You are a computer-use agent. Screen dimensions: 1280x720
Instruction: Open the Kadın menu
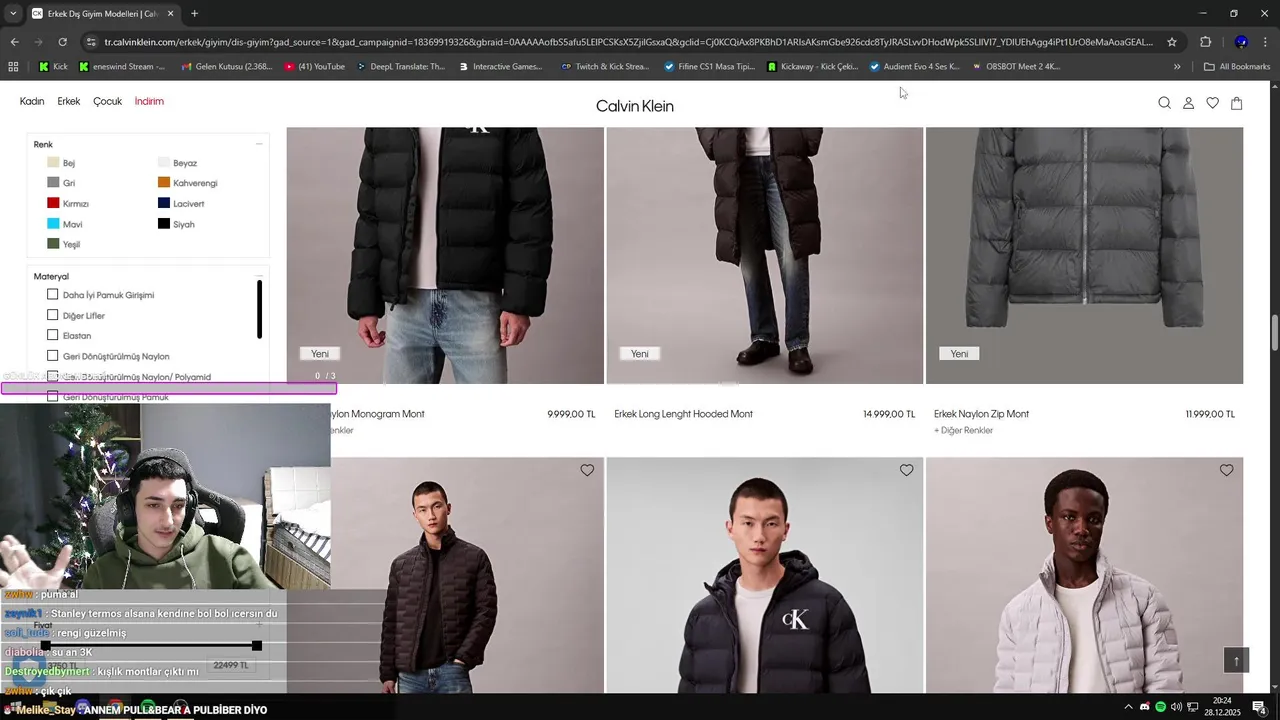point(32,101)
